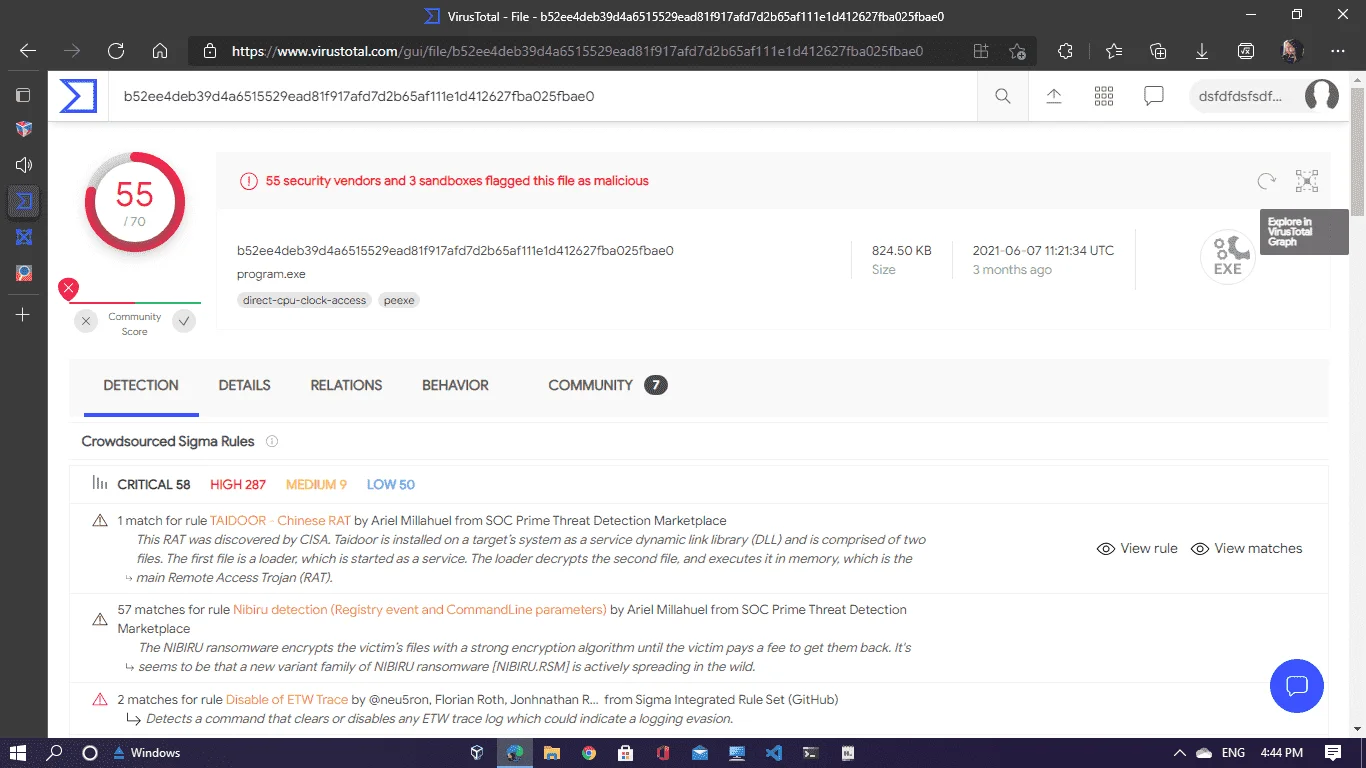1366x768 pixels.
Task: Open browser downloads icon
Action: [1202, 51]
